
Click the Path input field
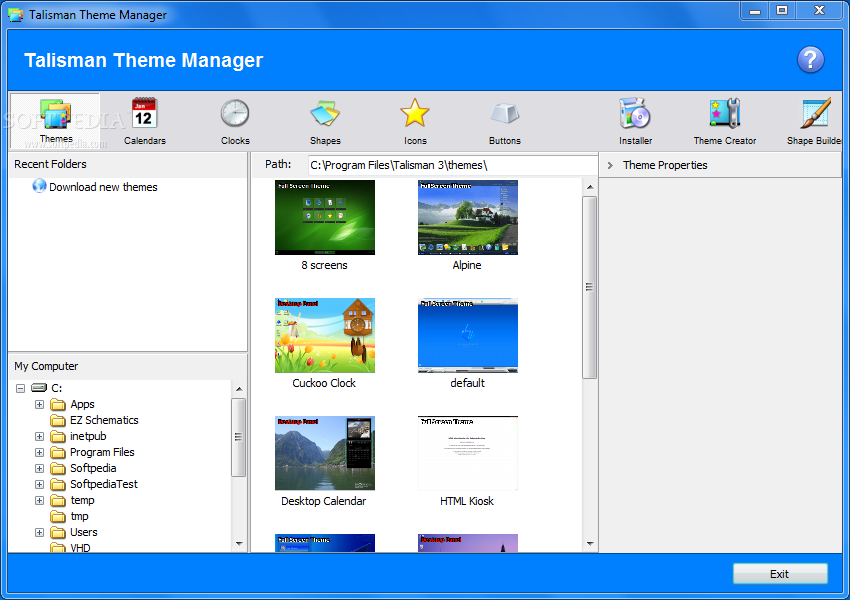(x=453, y=165)
